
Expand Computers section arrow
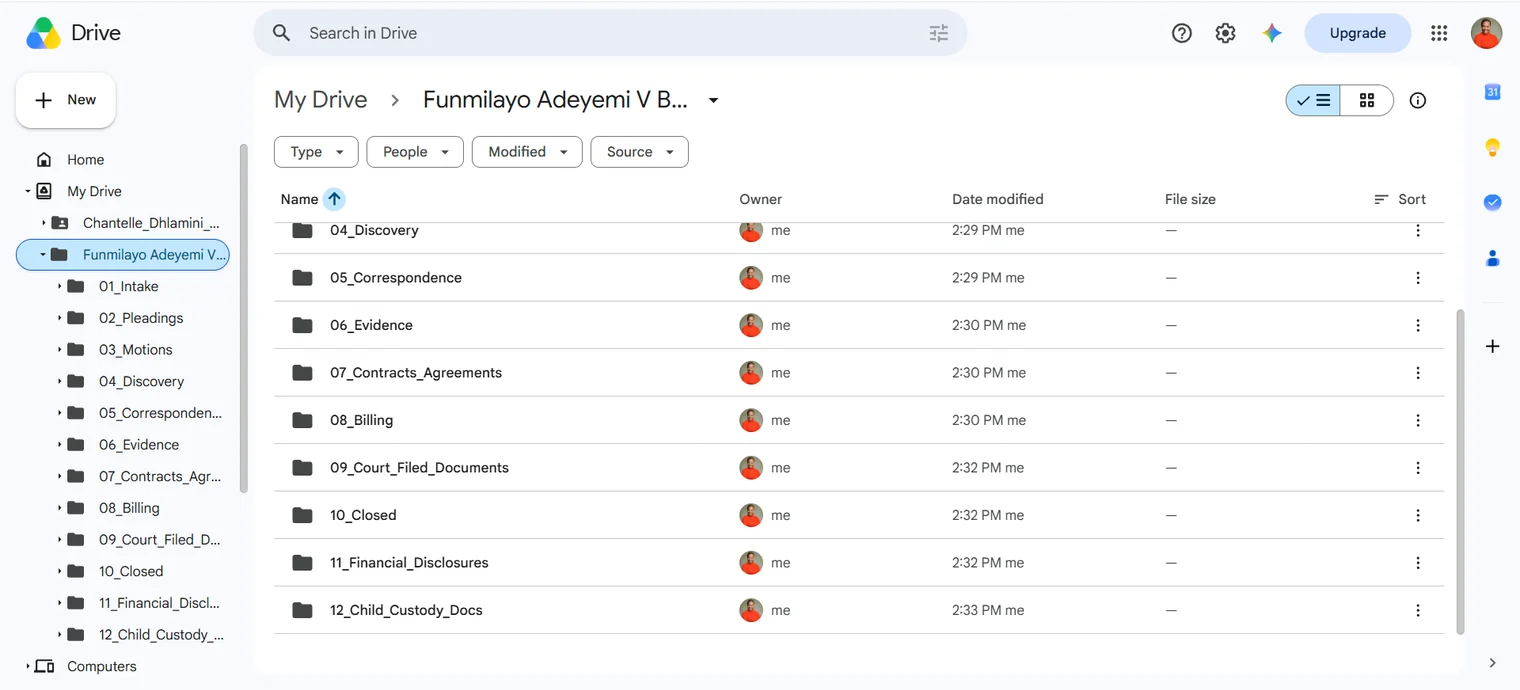tap(28, 666)
